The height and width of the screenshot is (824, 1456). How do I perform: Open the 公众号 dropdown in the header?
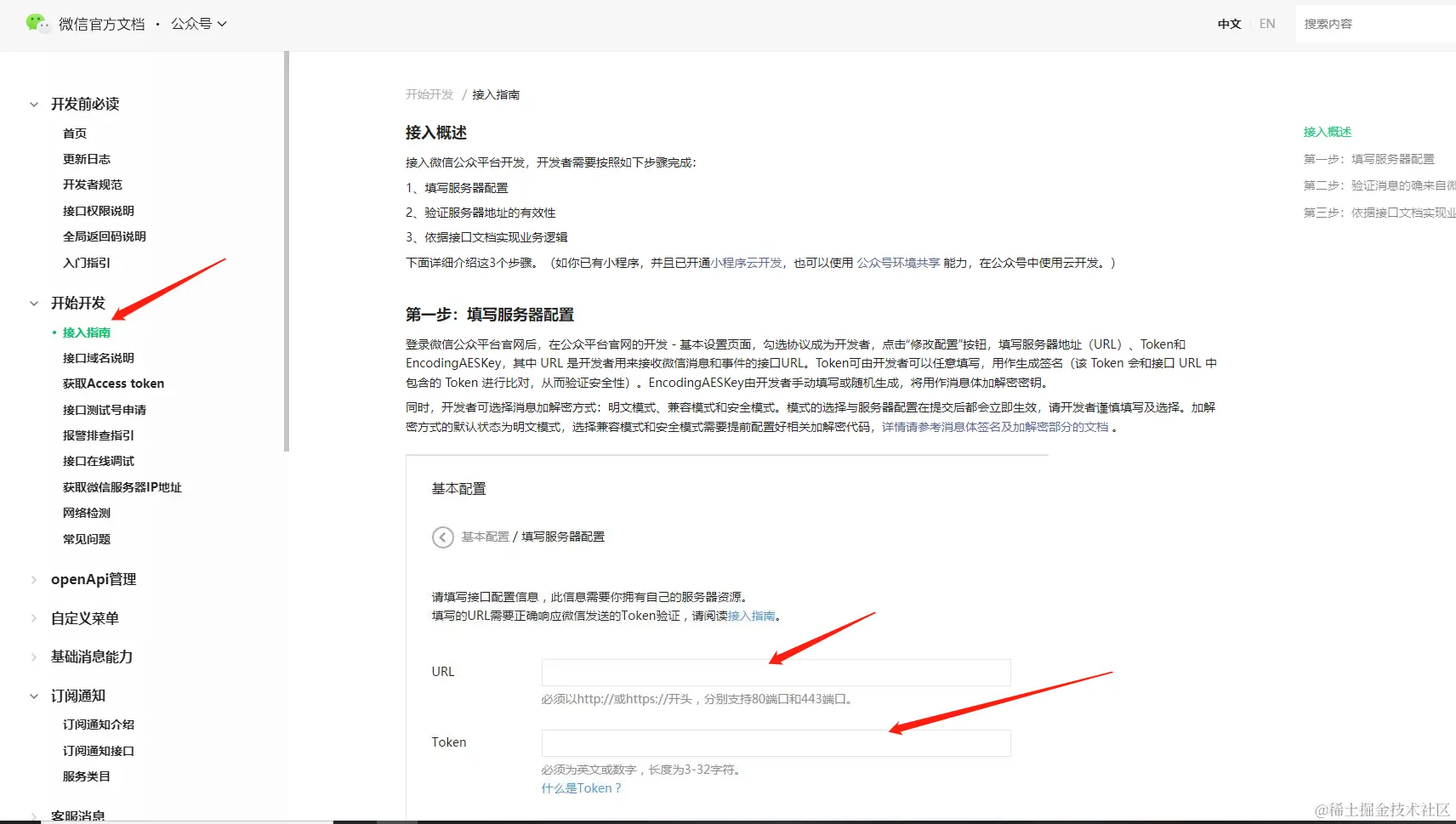199,24
